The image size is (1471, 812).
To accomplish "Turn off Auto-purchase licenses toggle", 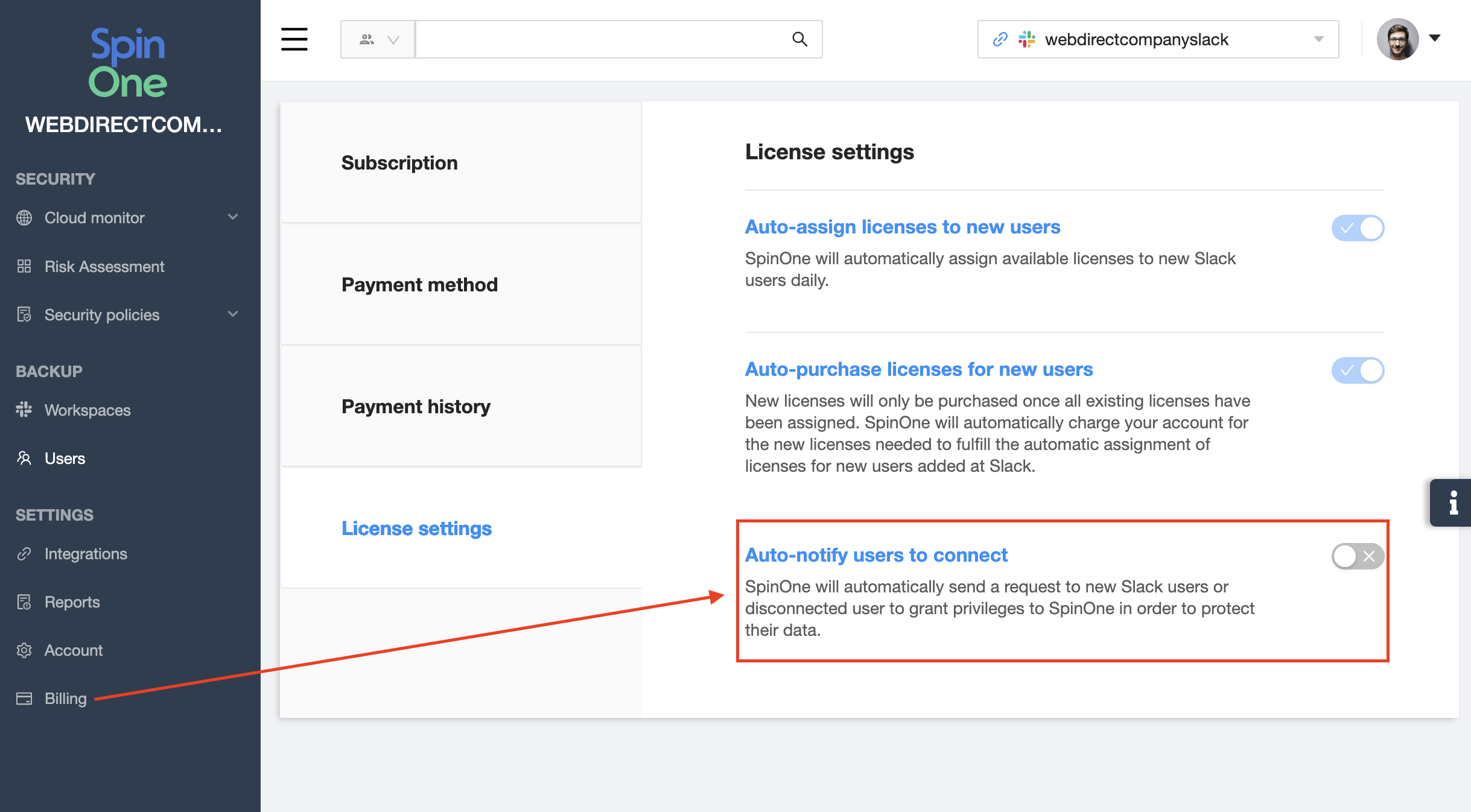I will (x=1358, y=370).
